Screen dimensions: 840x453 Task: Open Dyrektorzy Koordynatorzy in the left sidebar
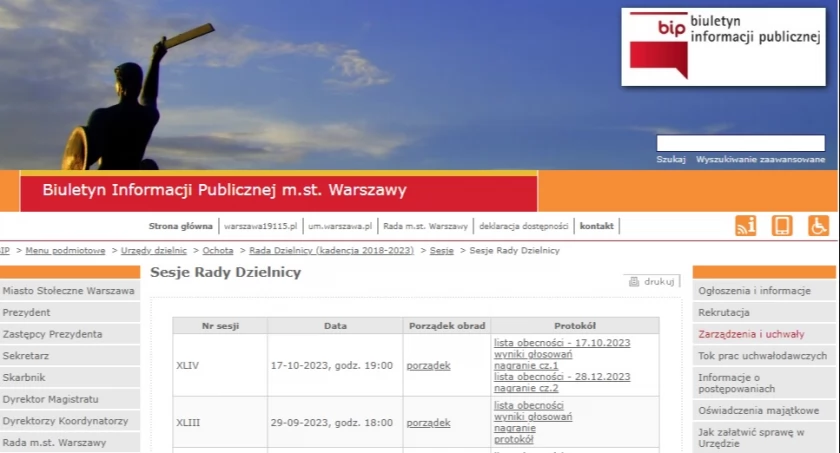click(x=70, y=421)
